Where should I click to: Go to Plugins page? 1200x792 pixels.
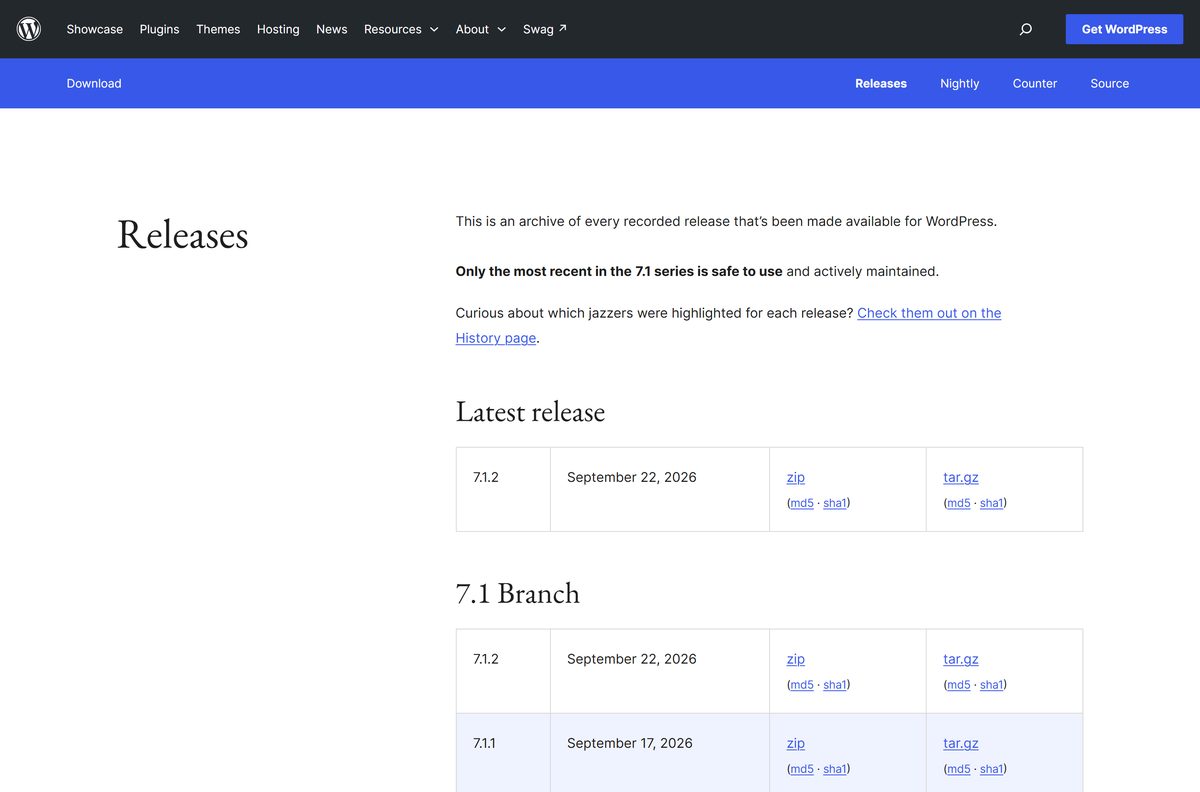tap(159, 29)
